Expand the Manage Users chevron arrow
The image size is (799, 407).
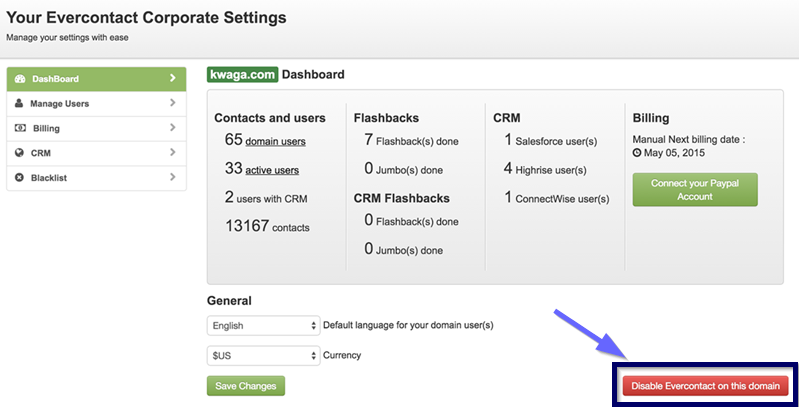click(x=173, y=103)
